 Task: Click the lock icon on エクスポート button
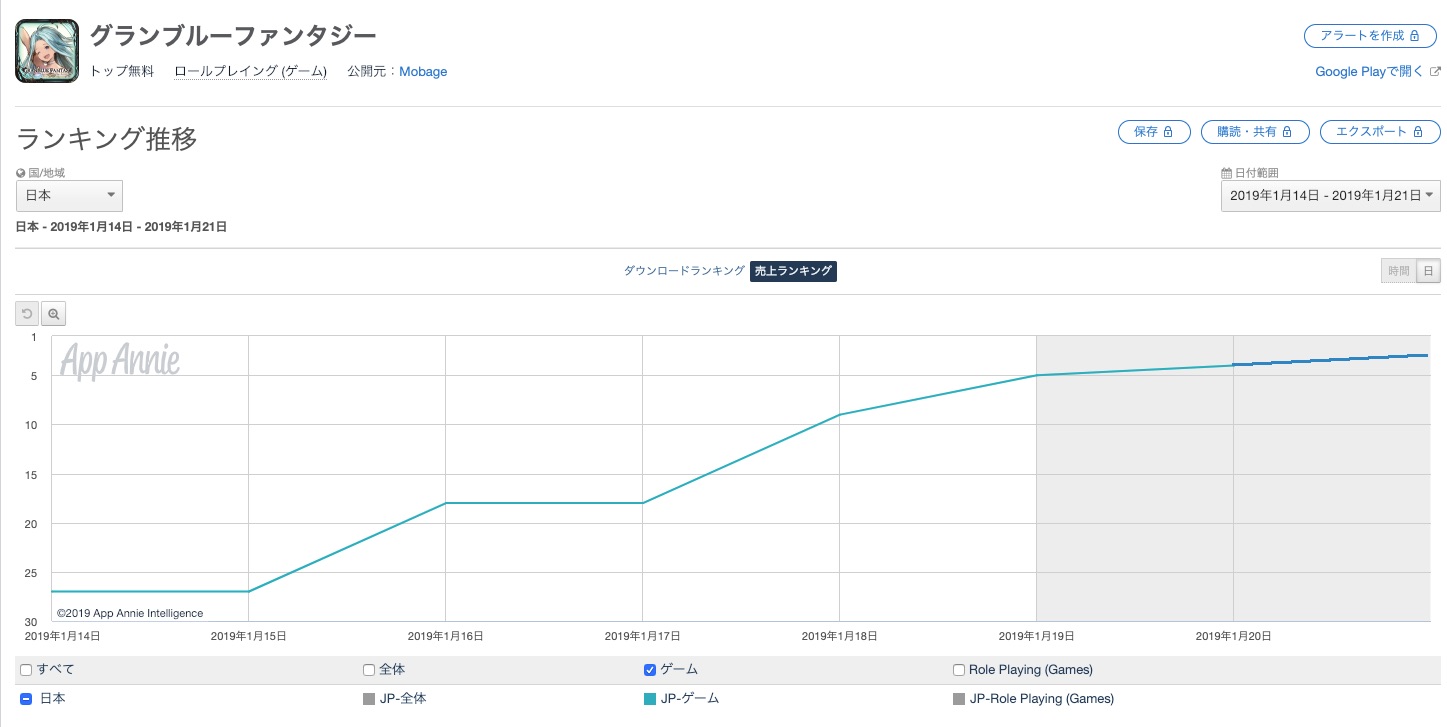pyautogui.click(x=1417, y=132)
